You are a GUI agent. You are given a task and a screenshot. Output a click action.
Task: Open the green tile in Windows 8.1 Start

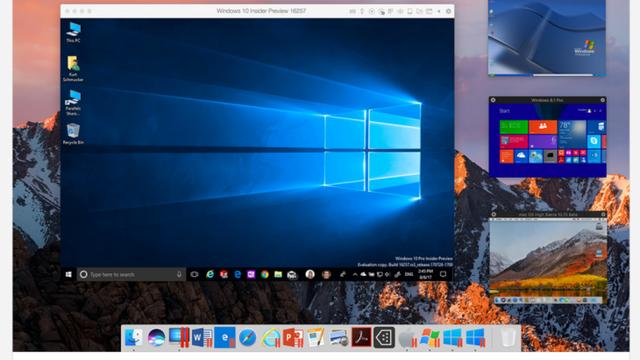pos(513,127)
